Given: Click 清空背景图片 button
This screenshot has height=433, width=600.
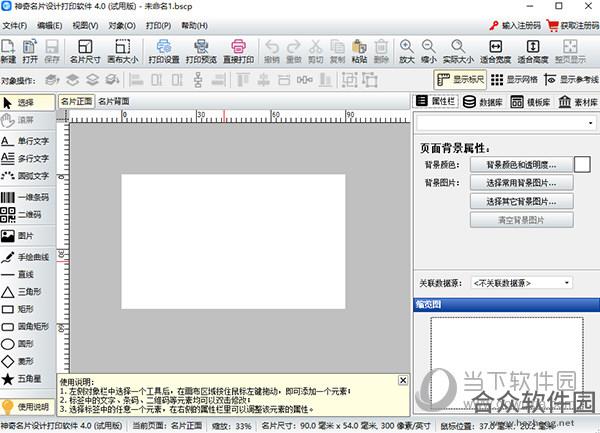Looking at the screenshot, I should (x=522, y=220).
